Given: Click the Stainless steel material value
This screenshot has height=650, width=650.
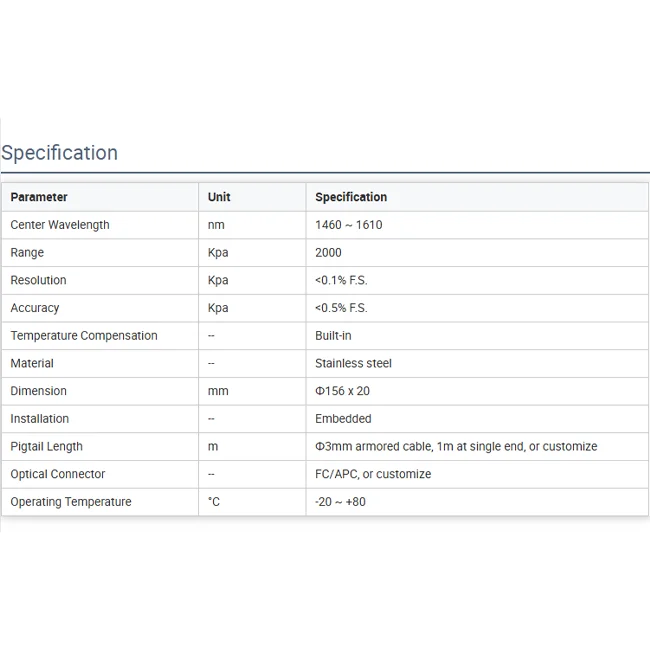Looking at the screenshot, I should pos(353,363).
